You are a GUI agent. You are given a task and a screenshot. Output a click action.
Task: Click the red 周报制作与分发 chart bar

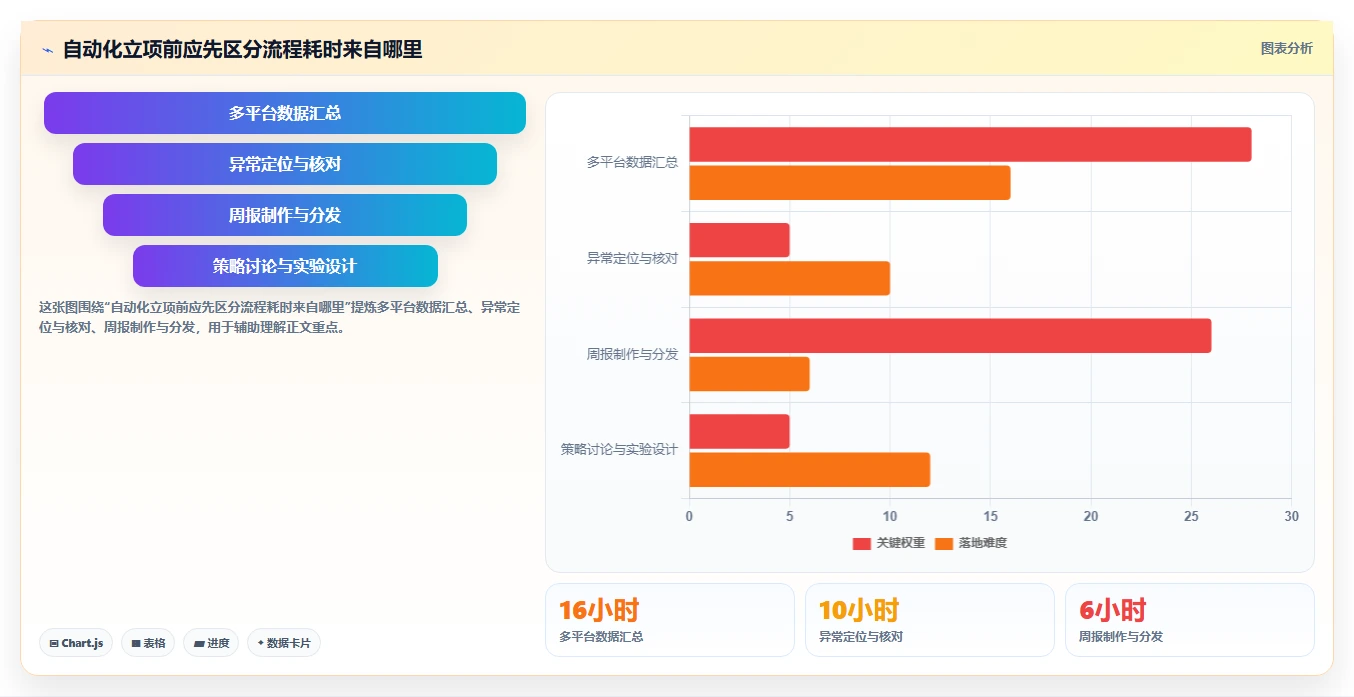point(950,336)
